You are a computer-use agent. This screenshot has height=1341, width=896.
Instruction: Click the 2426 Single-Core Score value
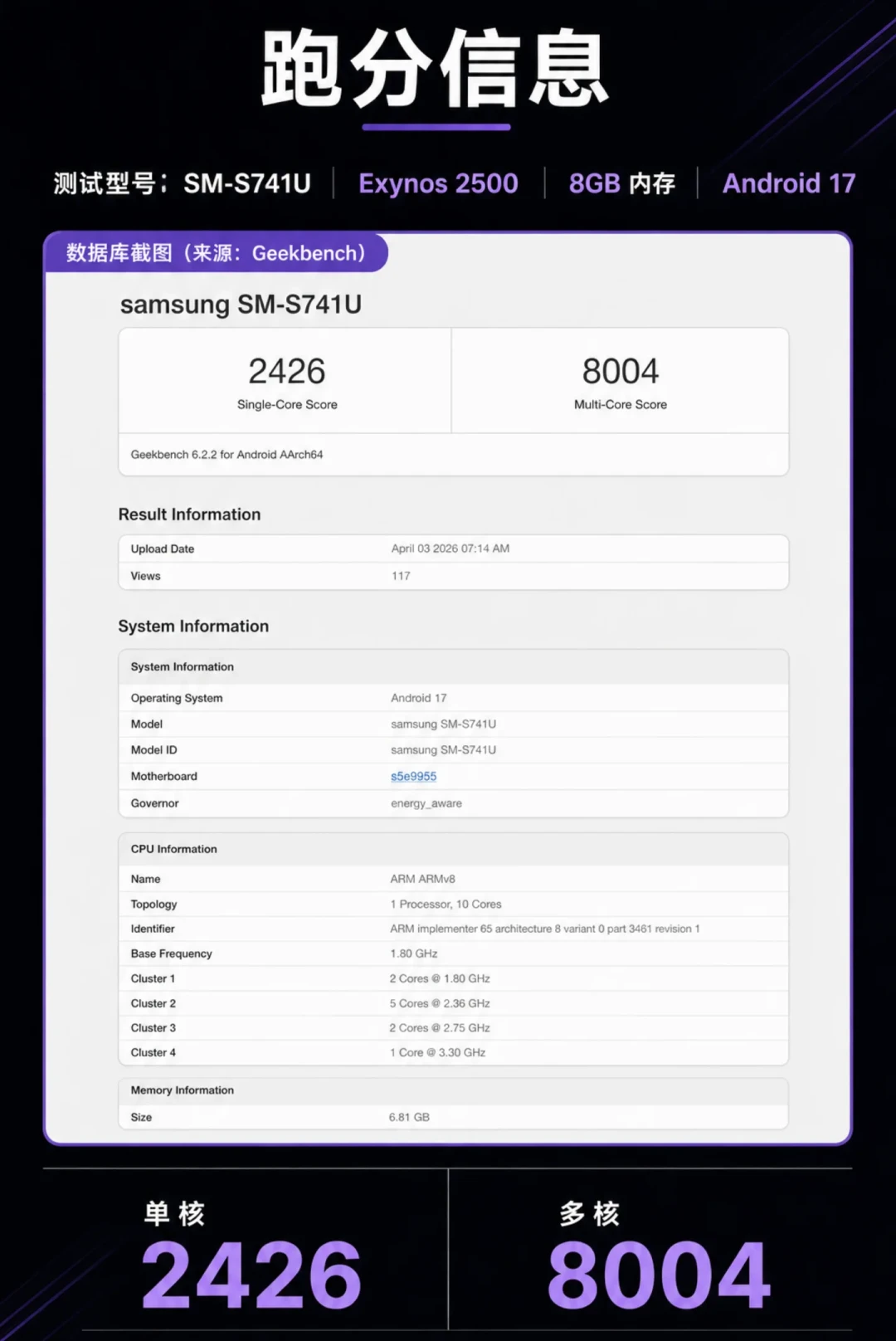[x=287, y=371]
